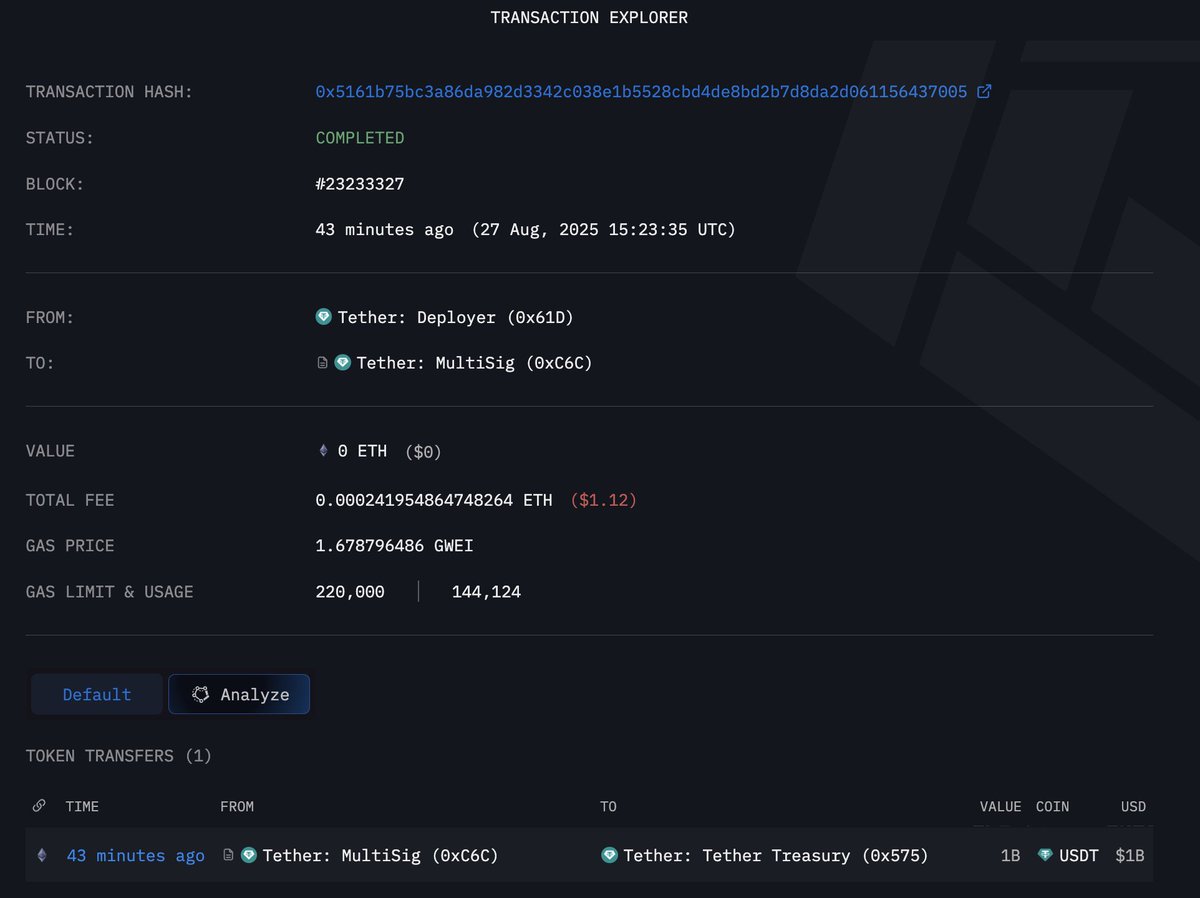Switch to the Analyze tab
Image resolution: width=1200 pixels, height=898 pixels.
(239, 694)
